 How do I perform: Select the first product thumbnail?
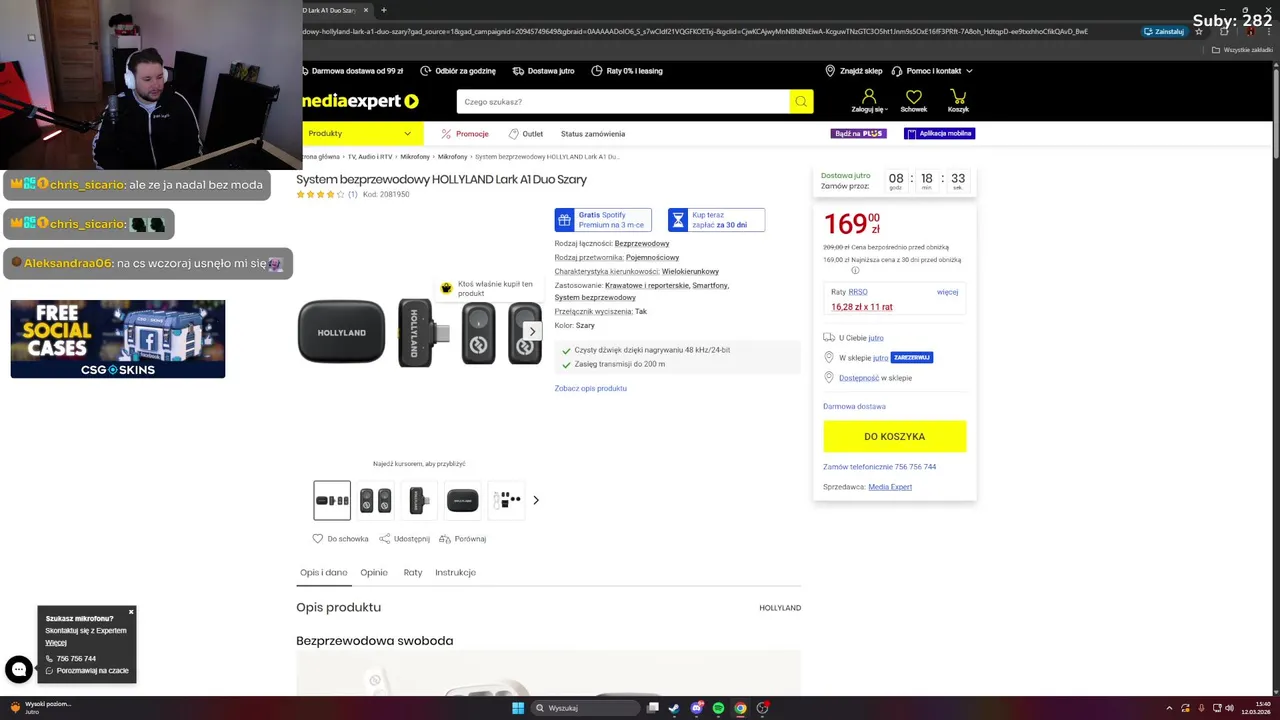pos(332,500)
